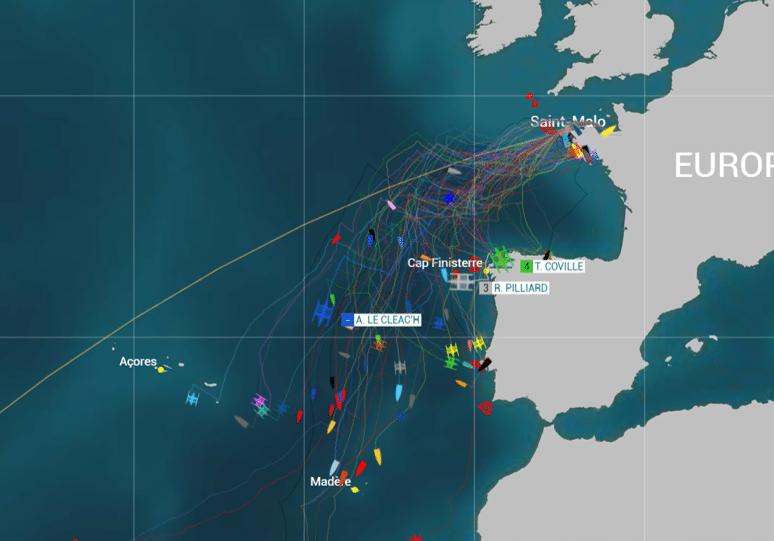Select the yellow boat east of Saint-Malo
774x541 pixels.
tap(609, 131)
